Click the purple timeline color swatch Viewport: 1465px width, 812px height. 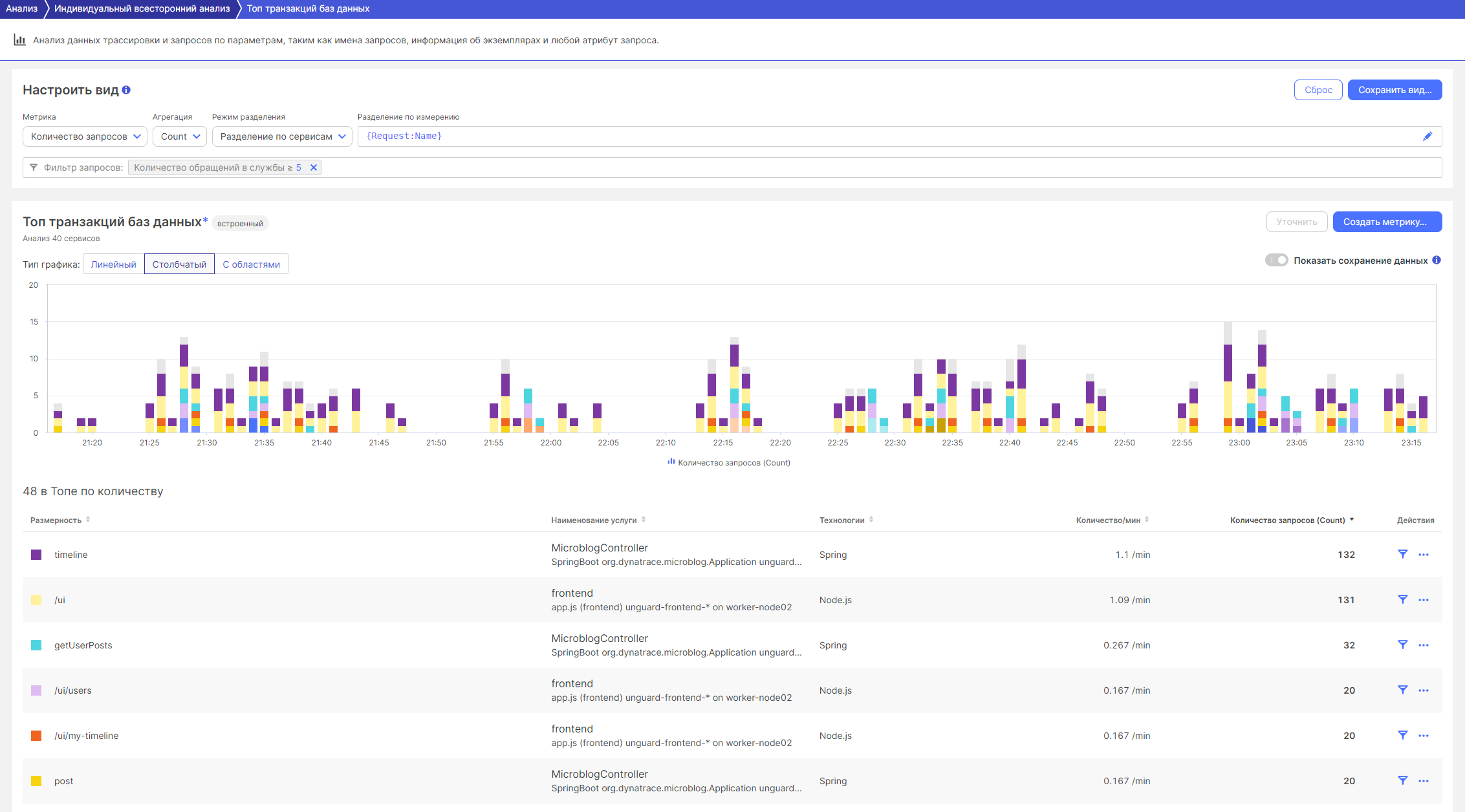click(x=36, y=555)
